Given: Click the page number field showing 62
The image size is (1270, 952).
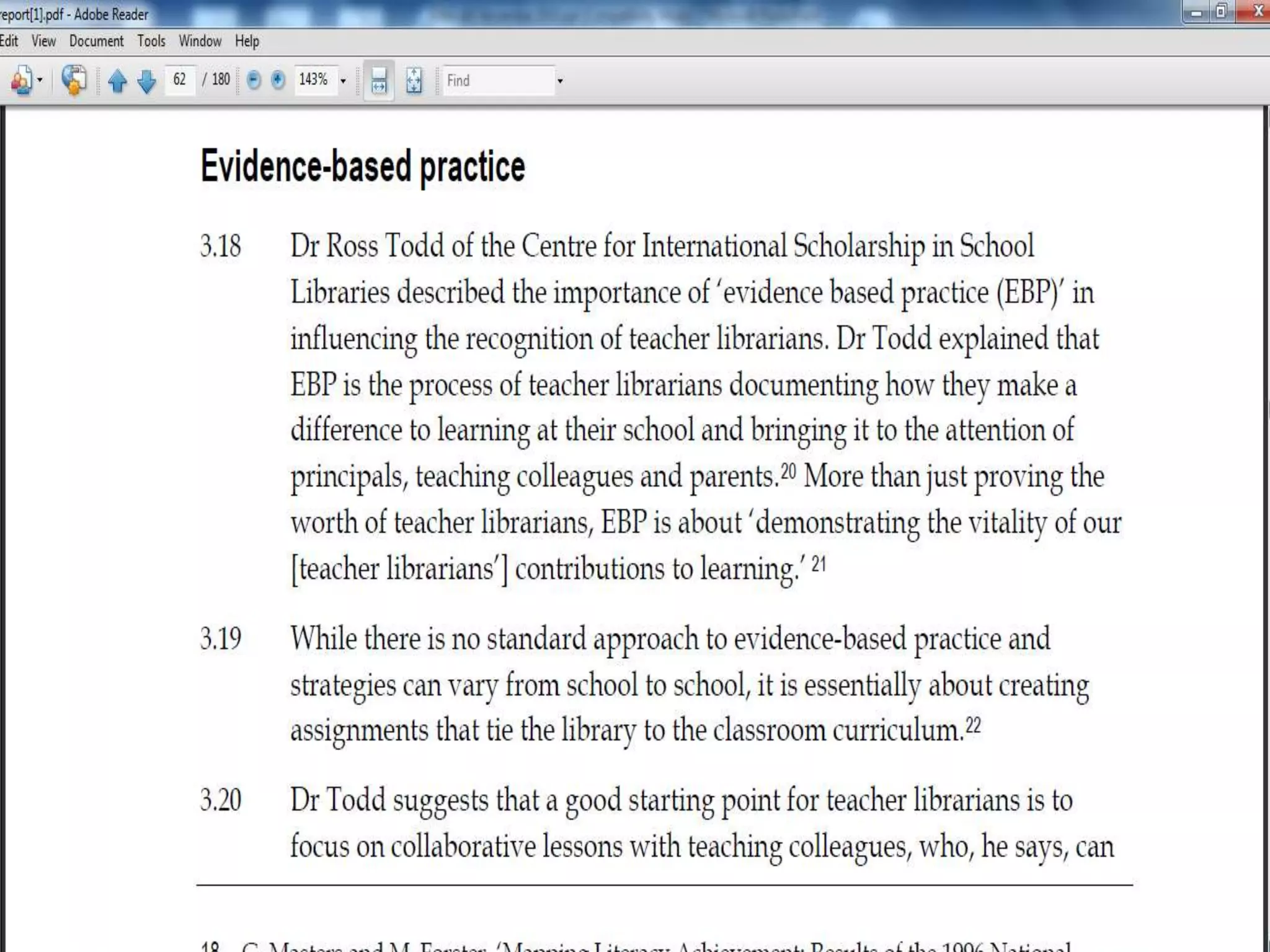Looking at the screenshot, I should pyautogui.click(x=180, y=80).
